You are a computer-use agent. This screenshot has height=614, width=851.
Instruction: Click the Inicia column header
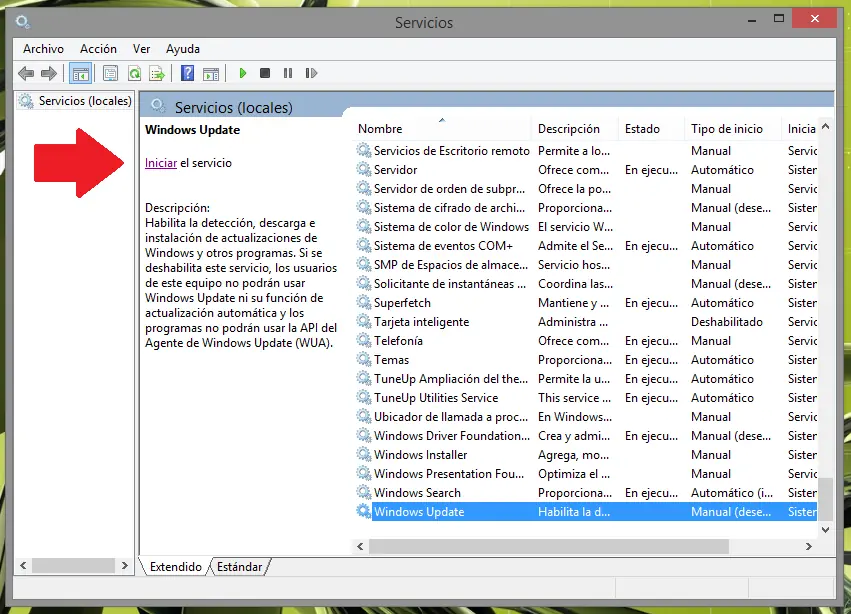802,129
